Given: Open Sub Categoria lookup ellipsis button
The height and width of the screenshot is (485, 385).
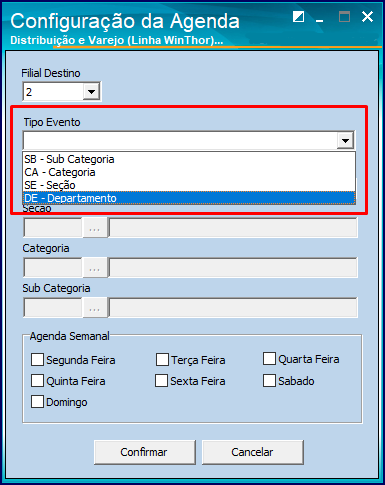Looking at the screenshot, I should 95,308.
